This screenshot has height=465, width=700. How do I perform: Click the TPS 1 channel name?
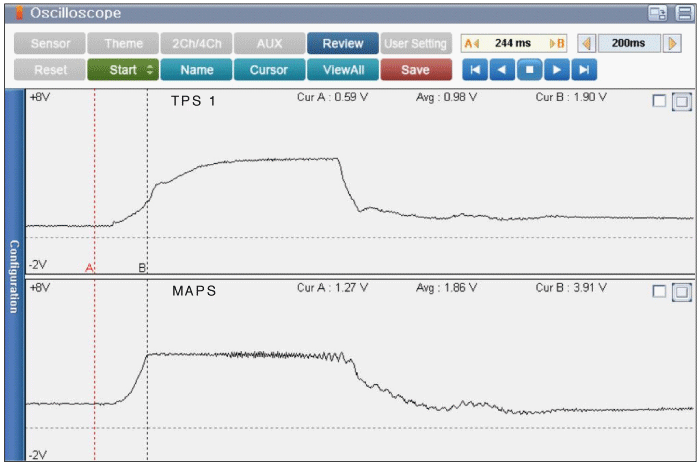[x=193, y=101]
